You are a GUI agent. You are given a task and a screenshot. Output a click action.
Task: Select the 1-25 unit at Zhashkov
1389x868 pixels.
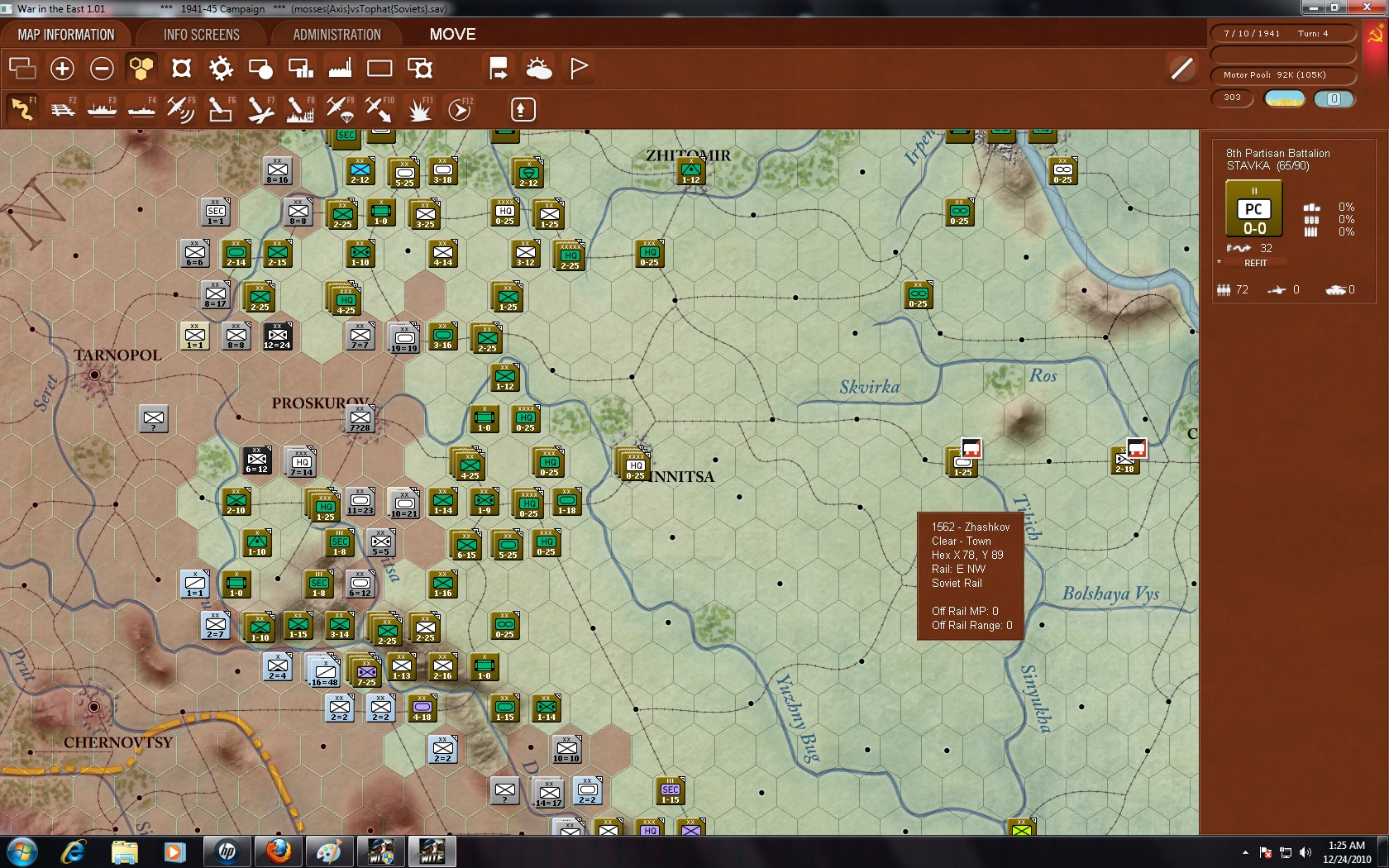click(962, 464)
